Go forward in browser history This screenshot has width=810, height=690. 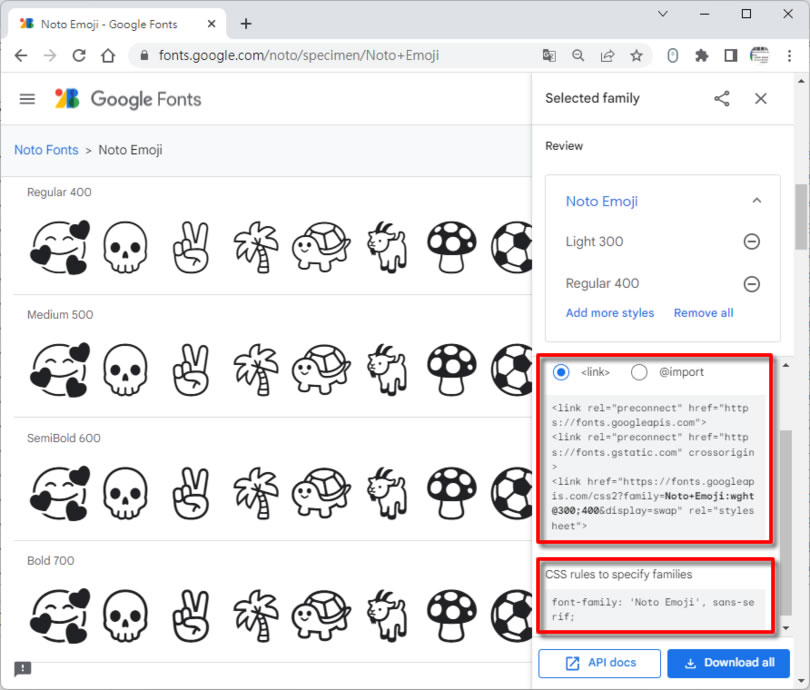(50, 55)
